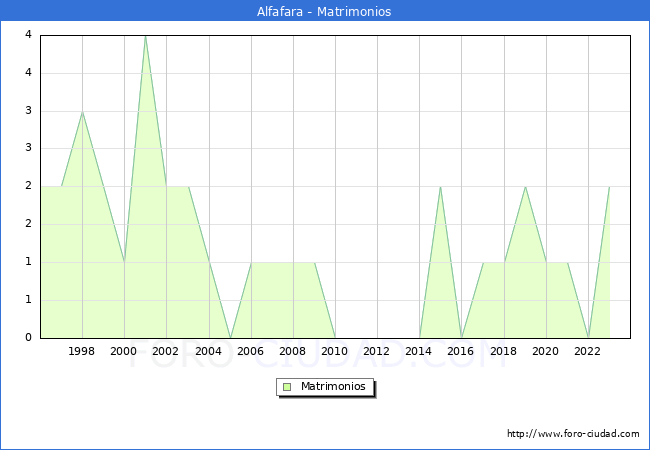Select the 2018 x-axis year label
This screenshot has width=650, height=450.
click(504, 351)
